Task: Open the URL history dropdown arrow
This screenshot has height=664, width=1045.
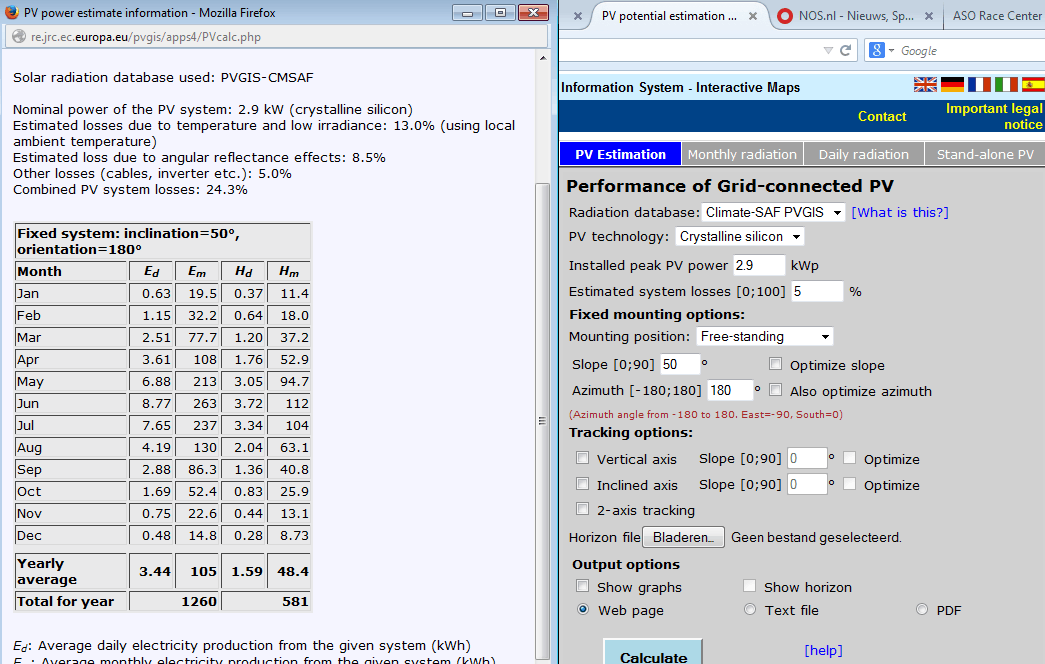Action: (x=828, y=50)
